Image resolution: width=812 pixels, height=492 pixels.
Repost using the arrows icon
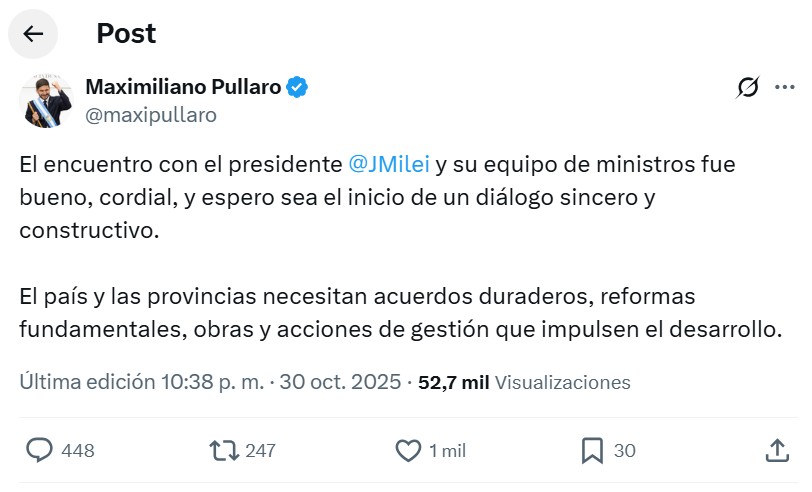[223, 450]
